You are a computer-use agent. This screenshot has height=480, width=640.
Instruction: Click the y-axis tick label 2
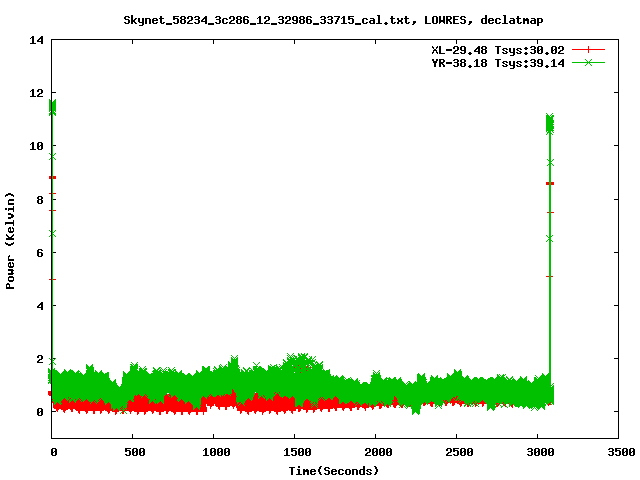click(x=40, y=359)
